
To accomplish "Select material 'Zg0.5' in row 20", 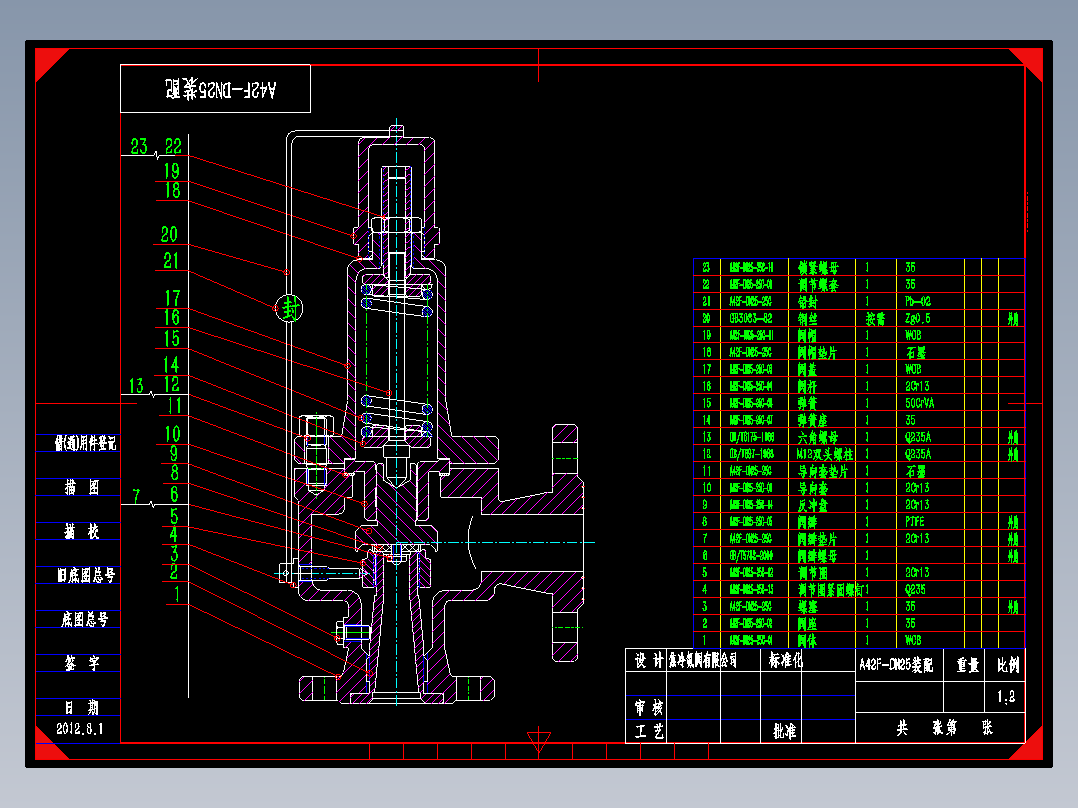I will click(917, 318).
